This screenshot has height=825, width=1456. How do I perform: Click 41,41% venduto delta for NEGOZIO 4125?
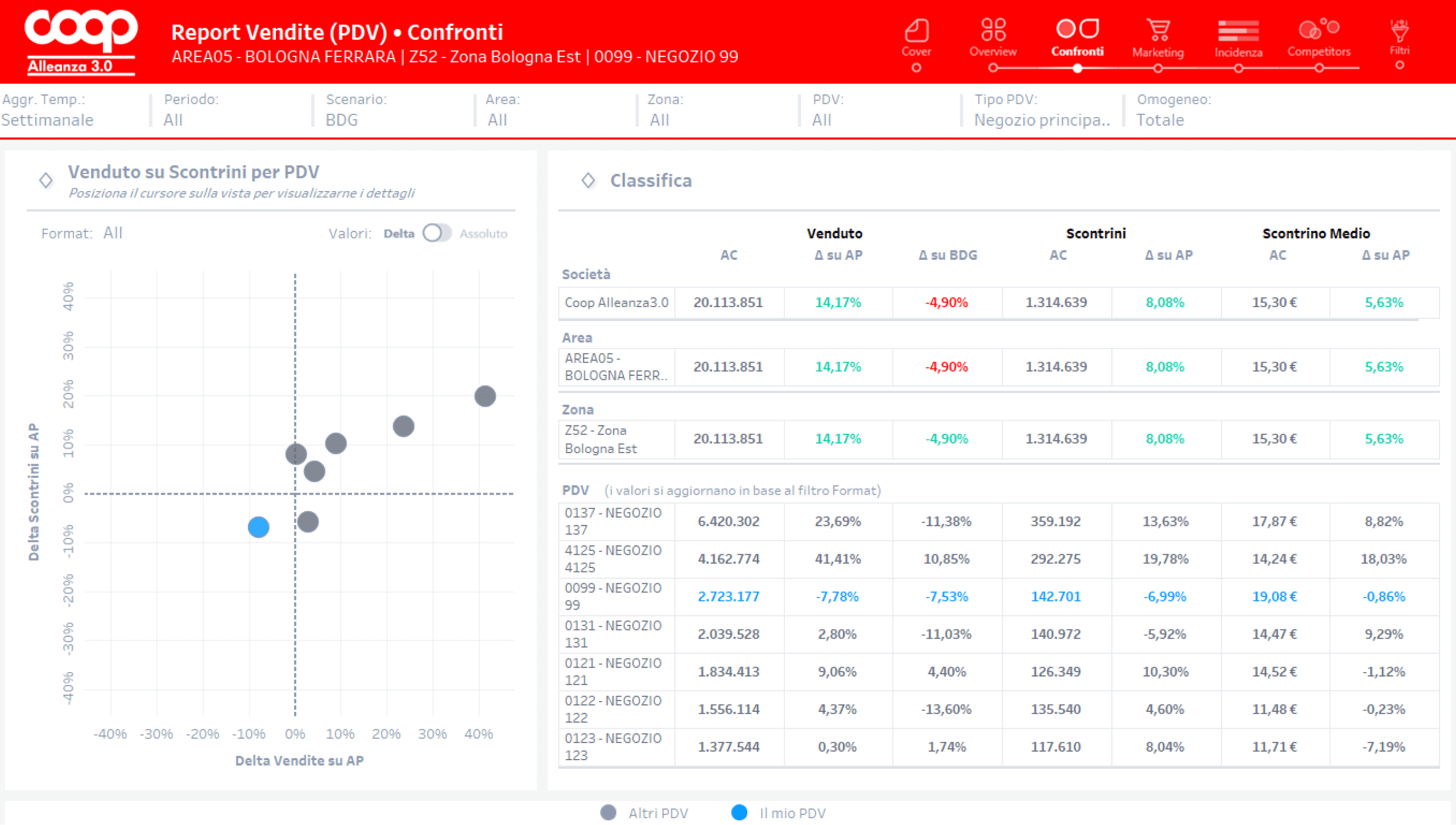point(837,559)
